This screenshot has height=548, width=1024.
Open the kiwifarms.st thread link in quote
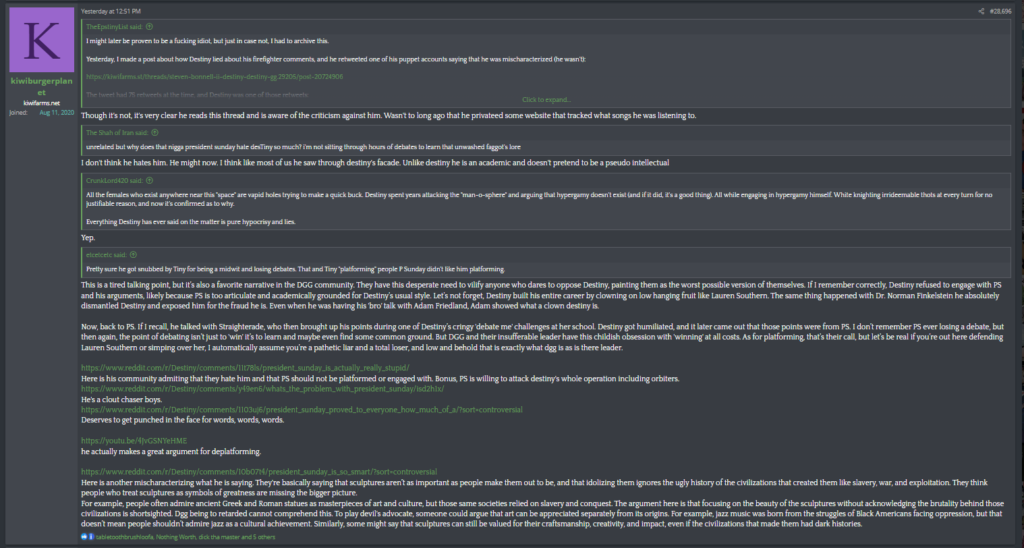pyautogui.click(x=214, y=76)
